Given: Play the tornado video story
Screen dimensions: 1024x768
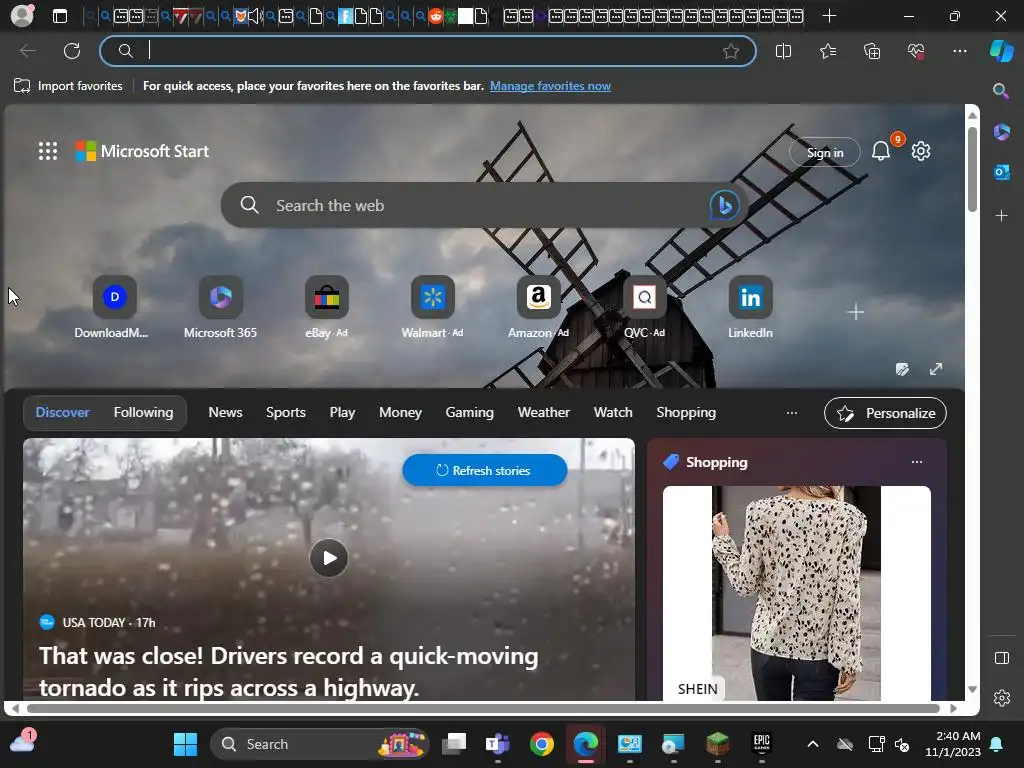Looking at the screenshot, I should point(328,558).
